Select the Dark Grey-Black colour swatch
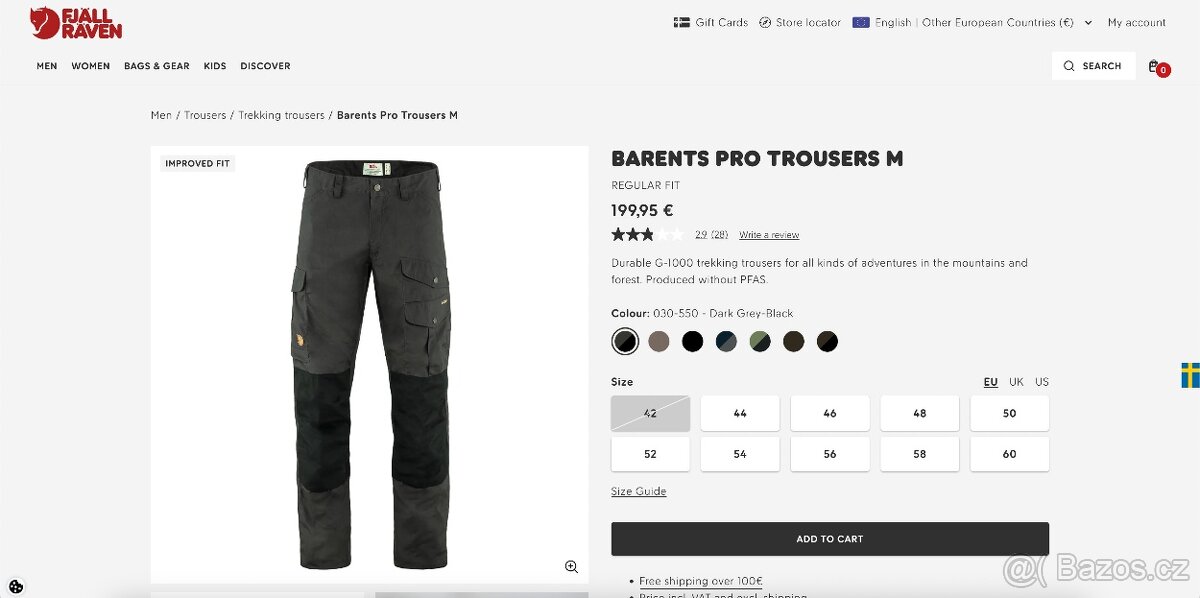The image size is (1200, 598). (625, 341)
